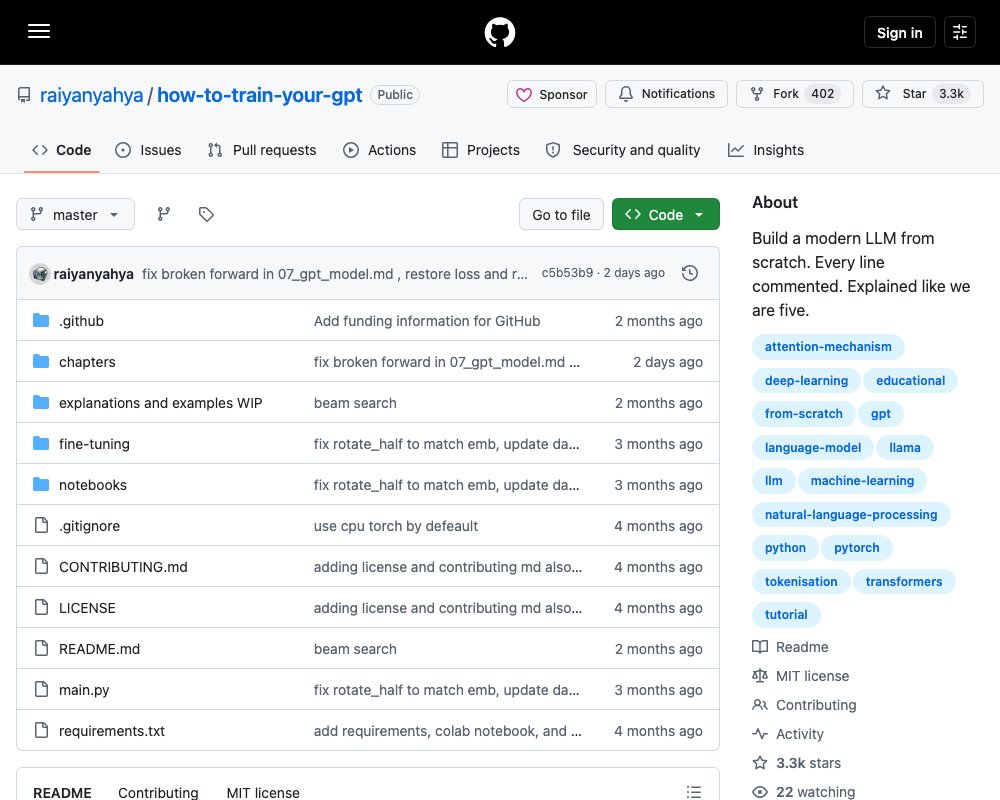This screenshot has width=1000, height=800.
Task: Open 'use cpu torch by defeault' commit
Action: point(395,526)
